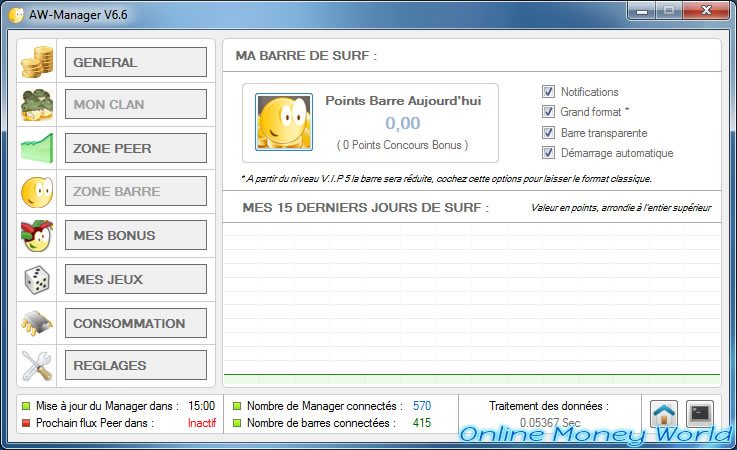Click the yellow smiley icon beside ZONE BARRE
This screenshot has height=450, width=737.
[37, 192]
